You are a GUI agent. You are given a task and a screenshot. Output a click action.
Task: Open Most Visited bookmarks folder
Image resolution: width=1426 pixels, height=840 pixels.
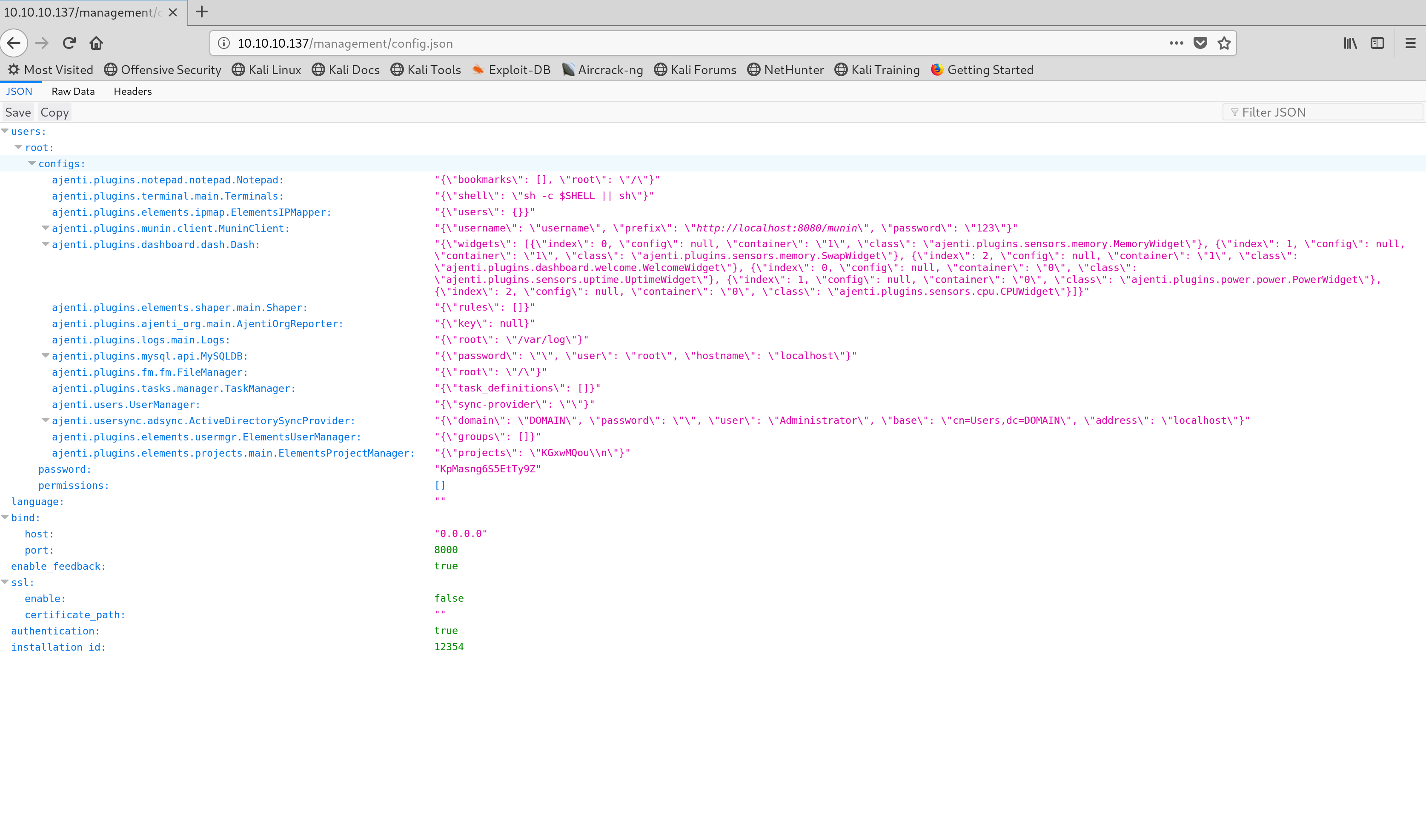50,70
